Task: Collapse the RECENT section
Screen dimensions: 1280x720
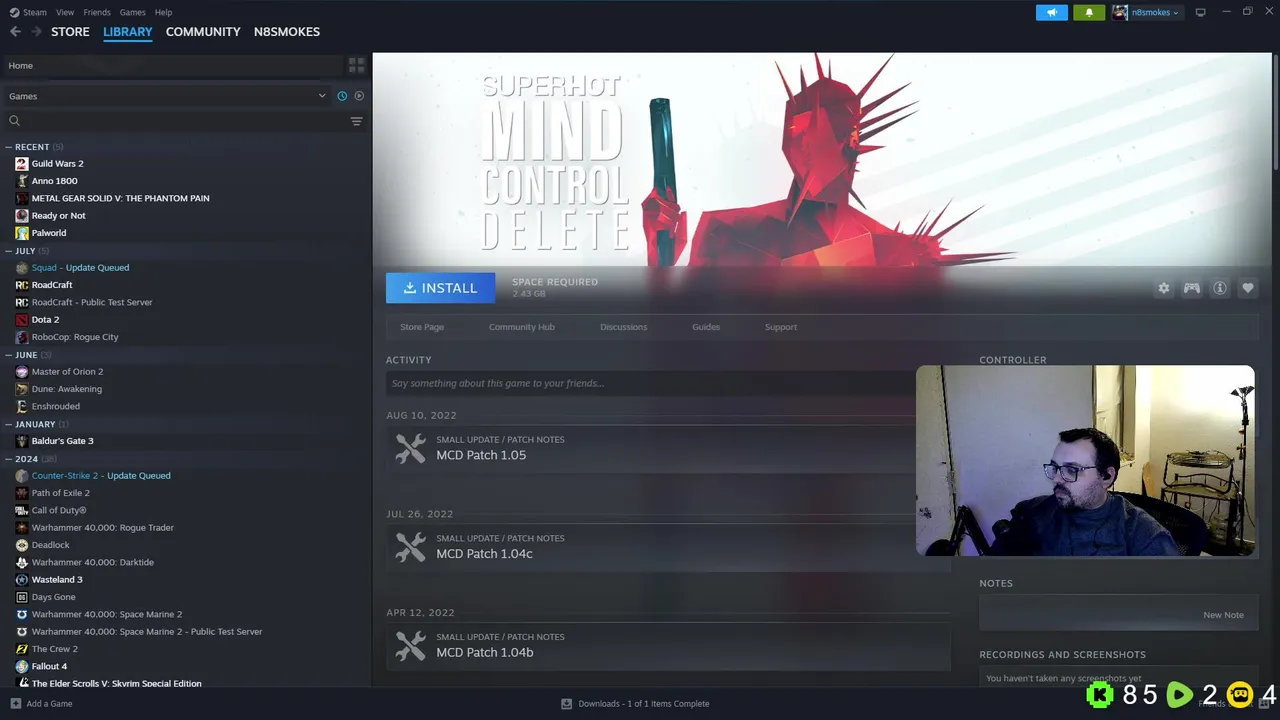Action: point(9,147)
